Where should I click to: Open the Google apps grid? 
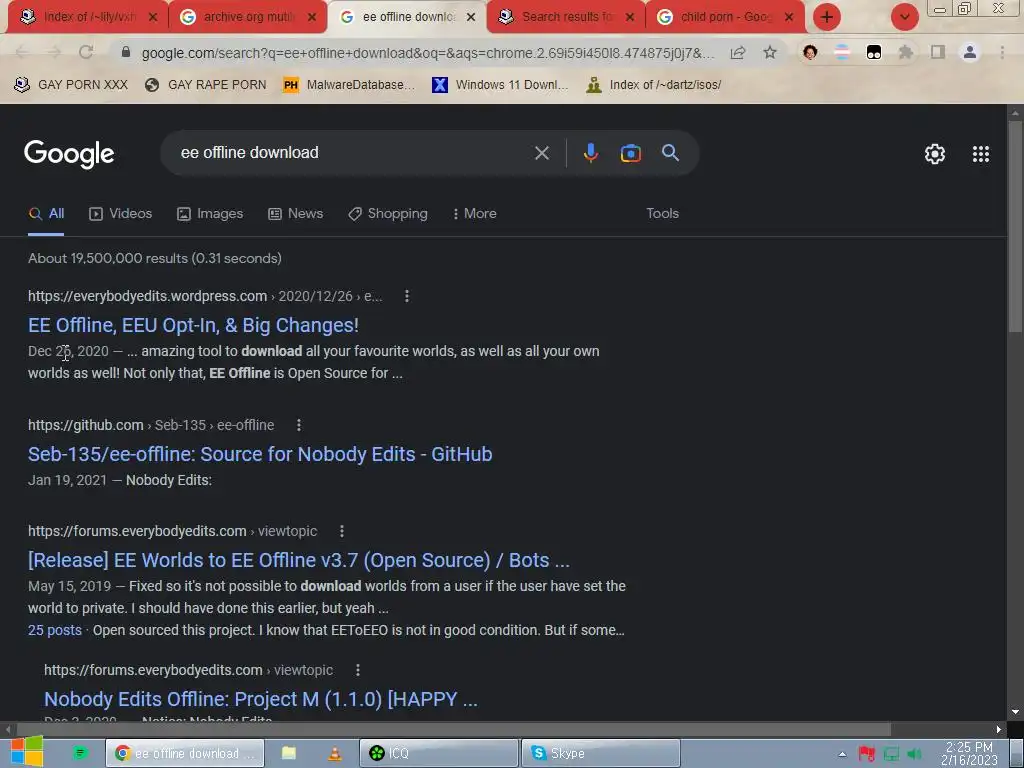[980, 154]
